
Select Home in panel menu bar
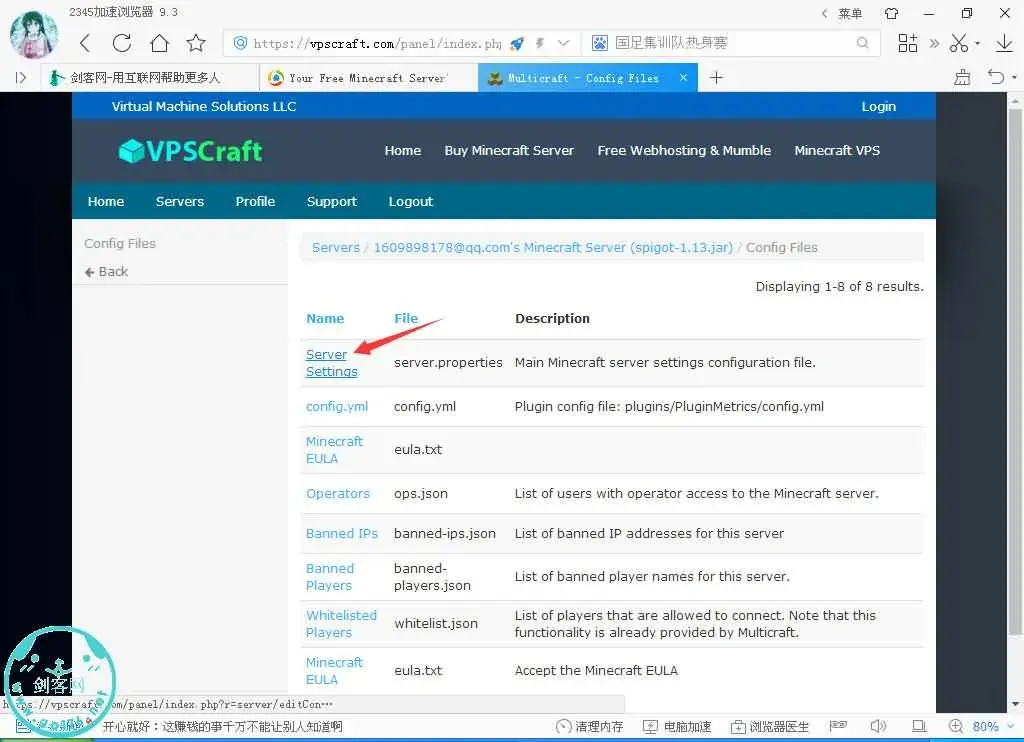106,201
